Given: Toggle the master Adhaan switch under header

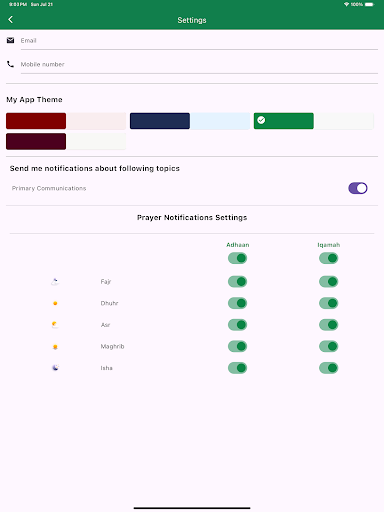Looking at the screenshot, I should (x=237, y=258).
